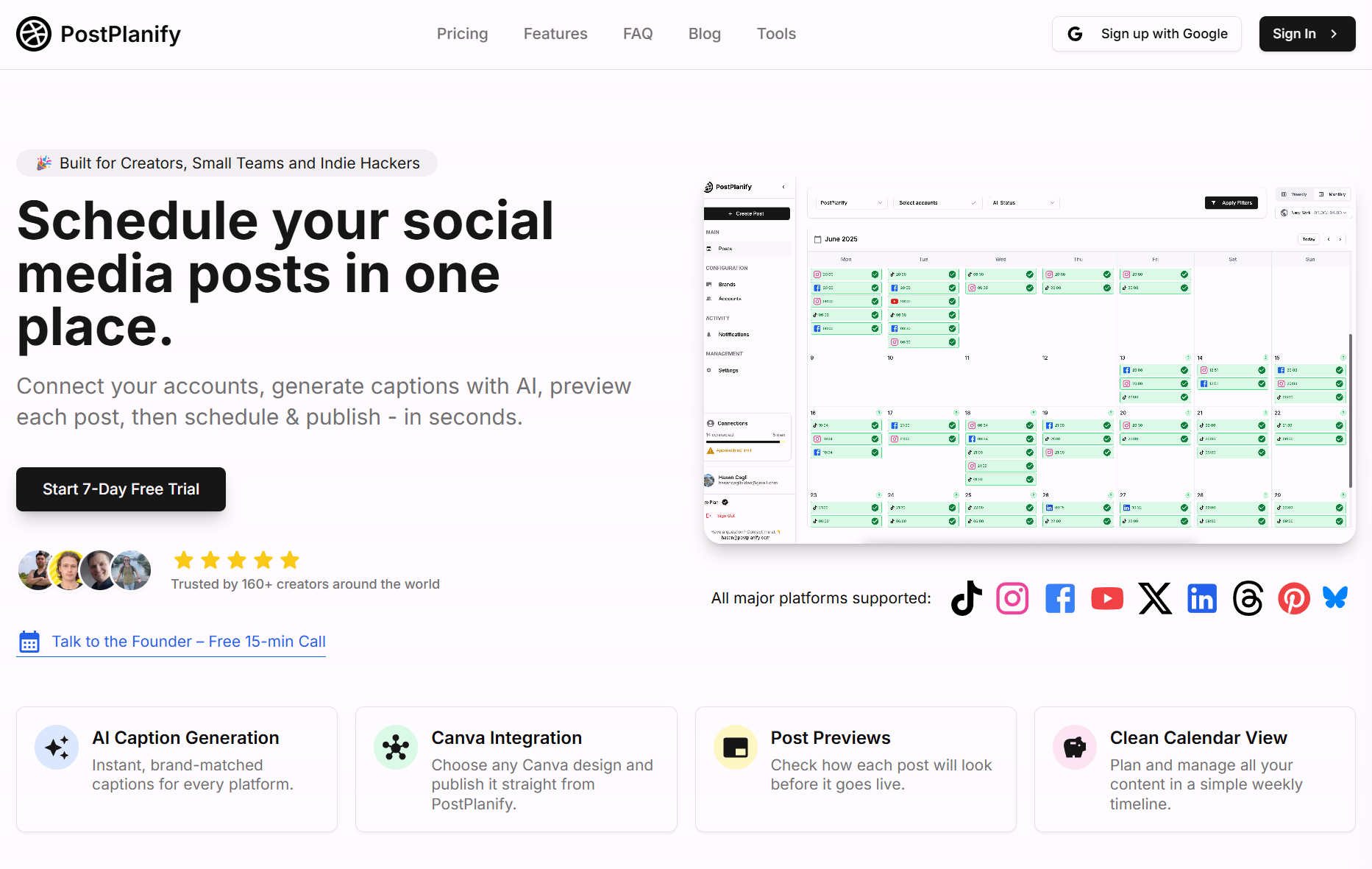Viewport: 1372px width, 869px height.
Task: Click the LinkedIn platform icon
Action: click(x=1202, y=598)
